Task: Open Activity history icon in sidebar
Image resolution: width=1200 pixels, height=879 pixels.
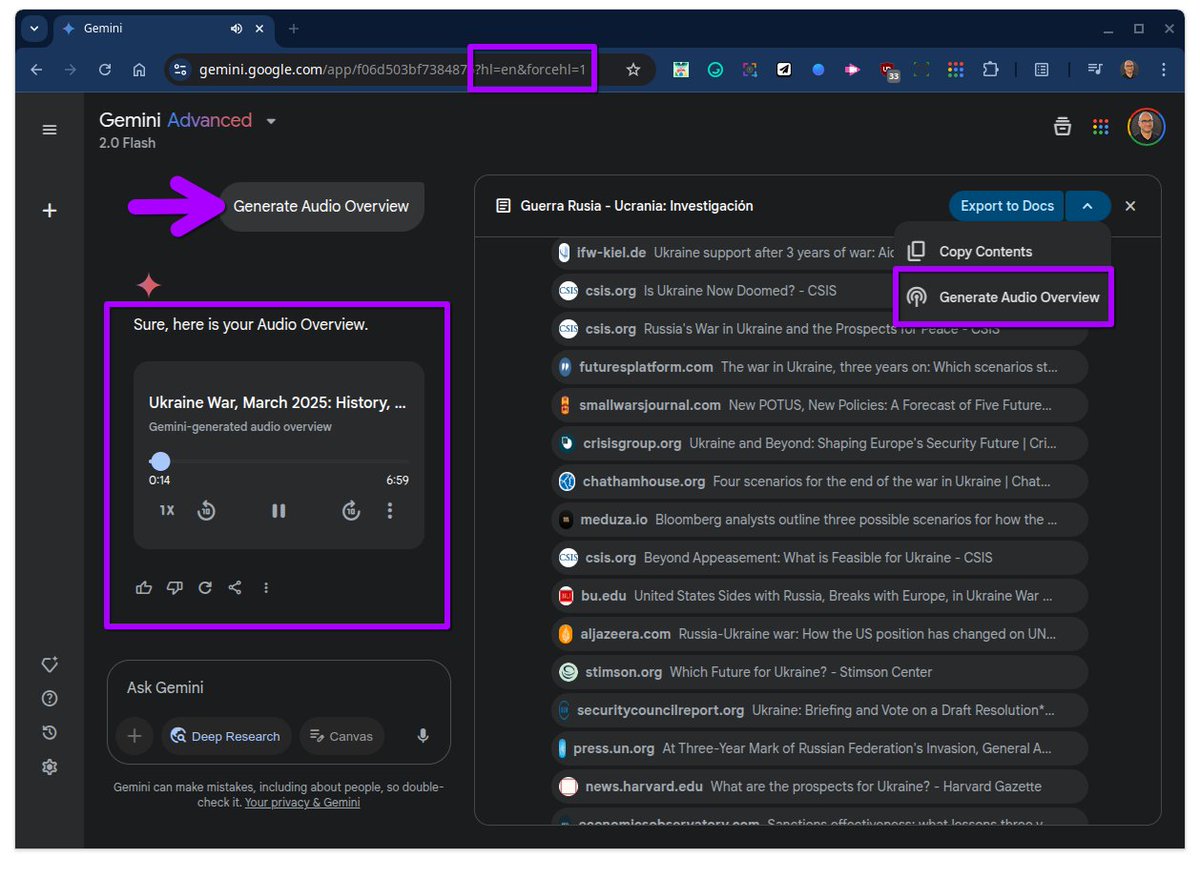Action: coord(49,733)
